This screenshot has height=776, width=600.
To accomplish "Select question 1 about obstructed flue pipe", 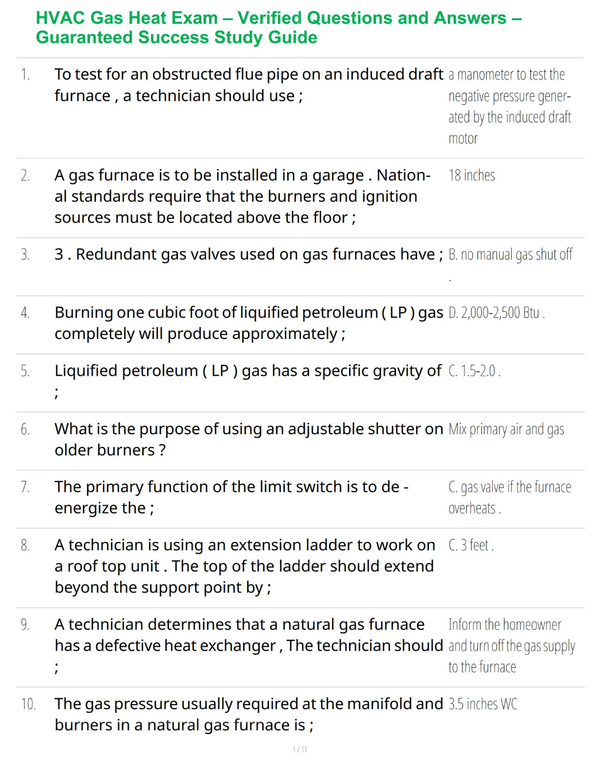I will click(249, 85).
